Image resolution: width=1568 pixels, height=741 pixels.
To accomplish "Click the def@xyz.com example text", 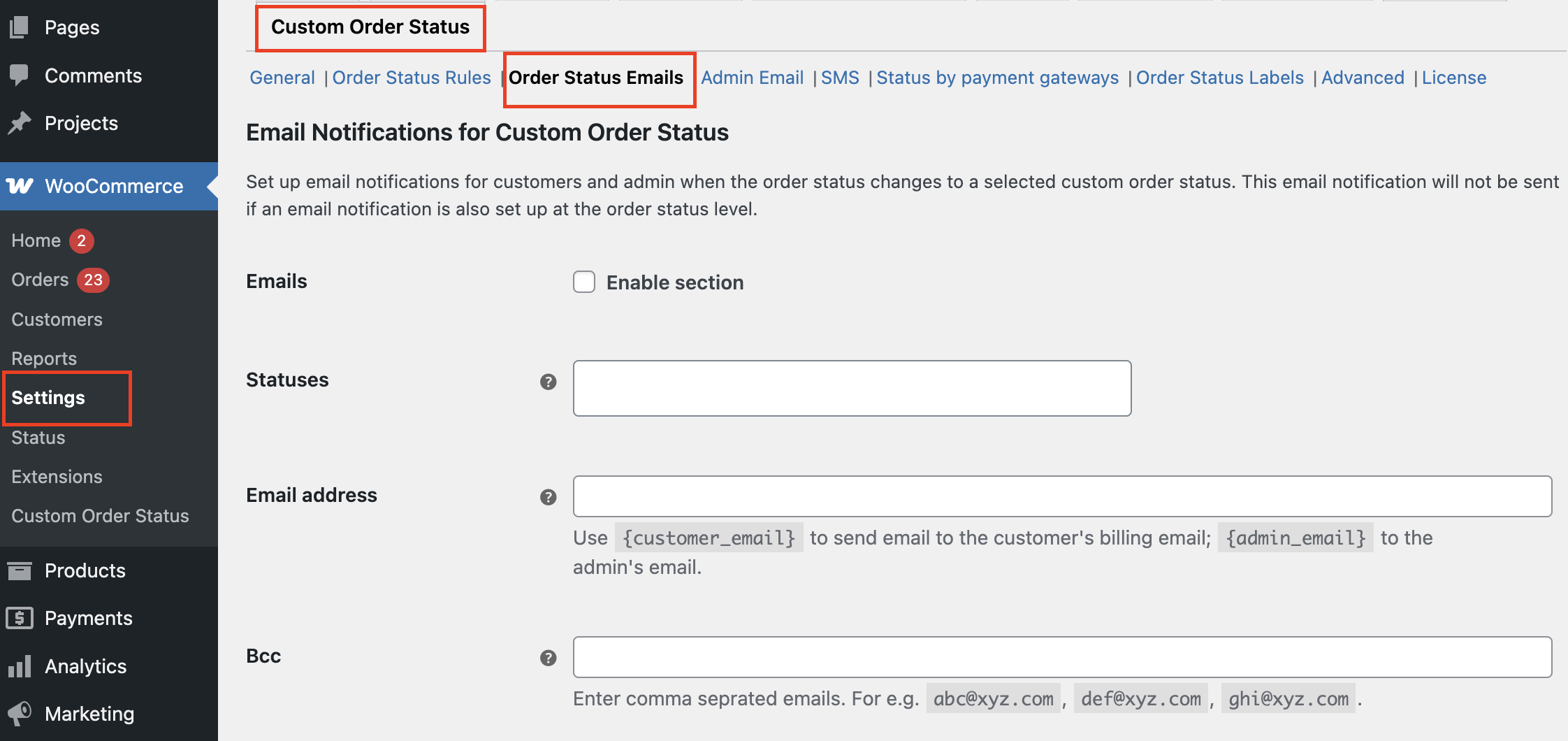I will [1141, 698].
